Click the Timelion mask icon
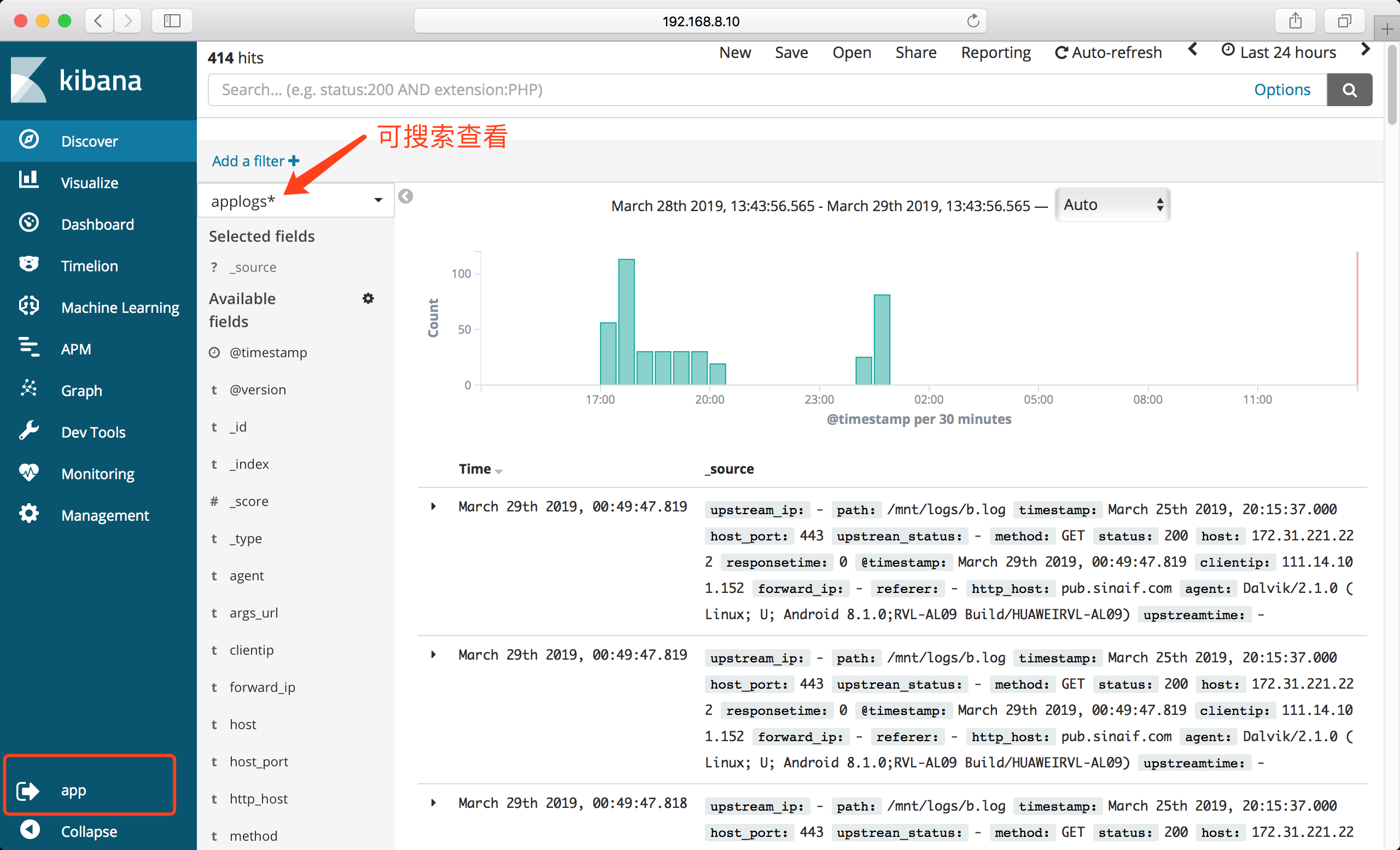Viewport: 1400px width, 850px height. (x=28, y=264)
